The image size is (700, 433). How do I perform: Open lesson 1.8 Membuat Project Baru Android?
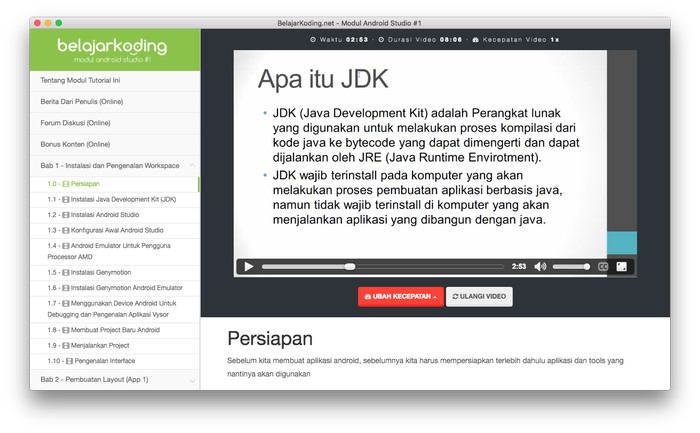[x=115, y=330]
